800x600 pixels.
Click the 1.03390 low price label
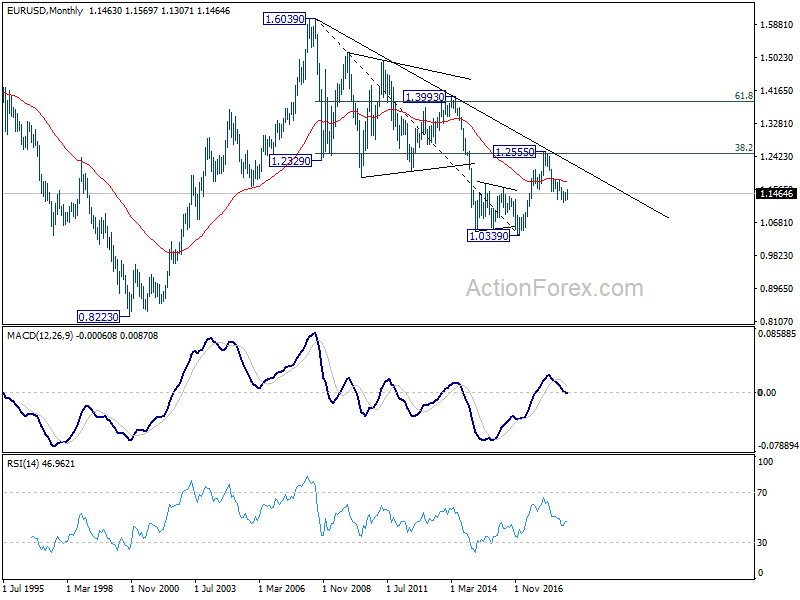(488, 236)
